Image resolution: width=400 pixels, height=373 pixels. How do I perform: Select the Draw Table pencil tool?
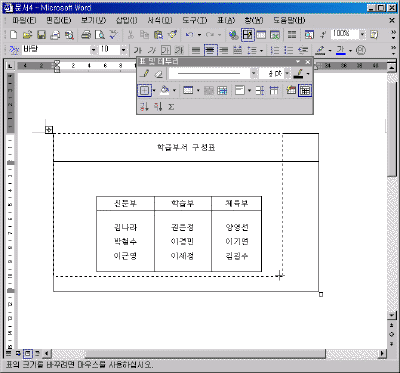click(x=145, y=74)
